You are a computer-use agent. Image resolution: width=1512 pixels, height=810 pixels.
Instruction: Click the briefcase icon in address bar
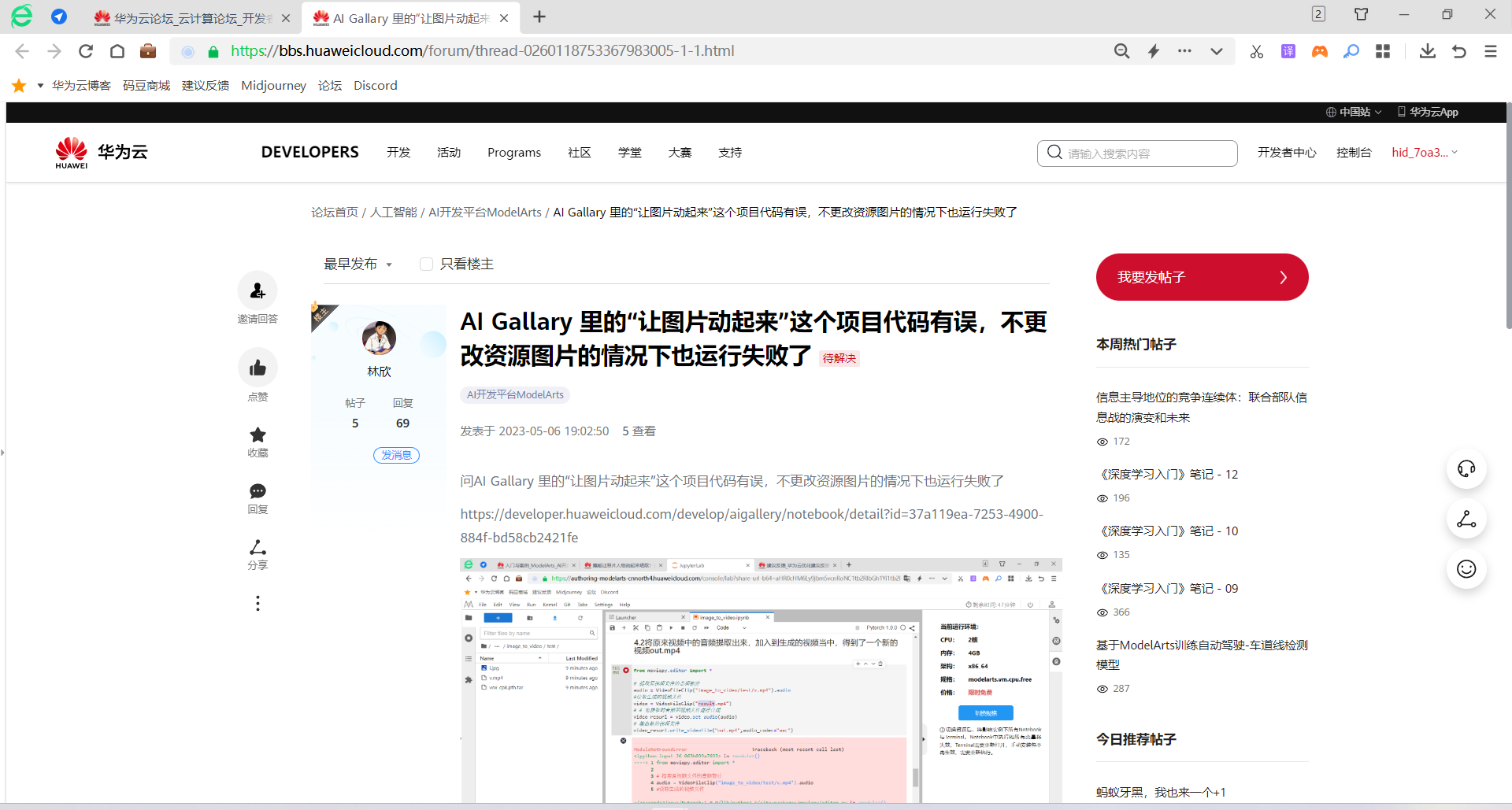[x=148, y=51]
